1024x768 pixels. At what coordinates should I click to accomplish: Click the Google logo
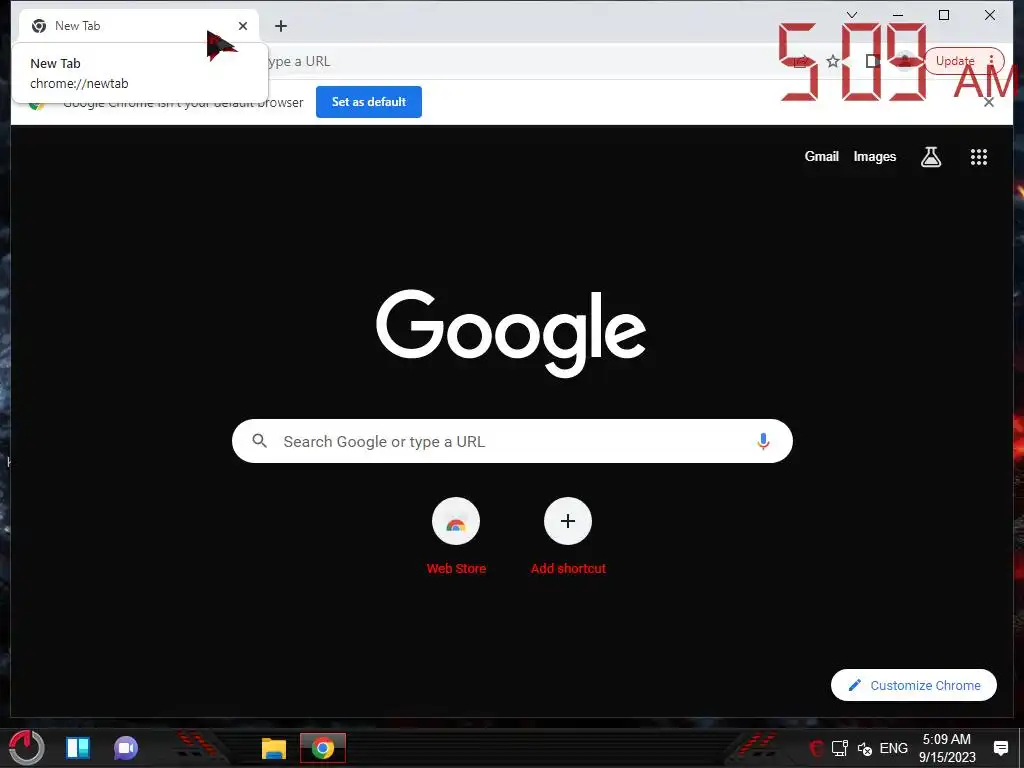tap(511, 333)
